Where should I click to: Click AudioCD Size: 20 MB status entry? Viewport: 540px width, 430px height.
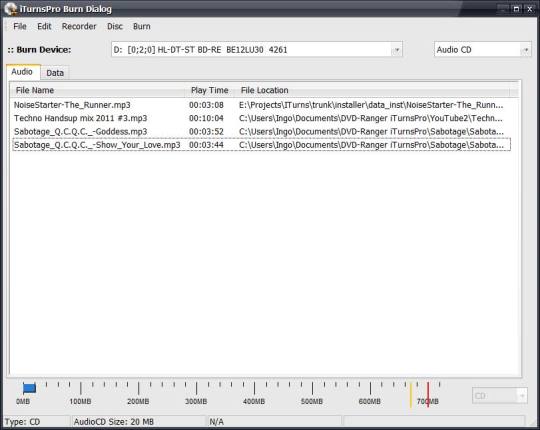click(x=114, y=422)
